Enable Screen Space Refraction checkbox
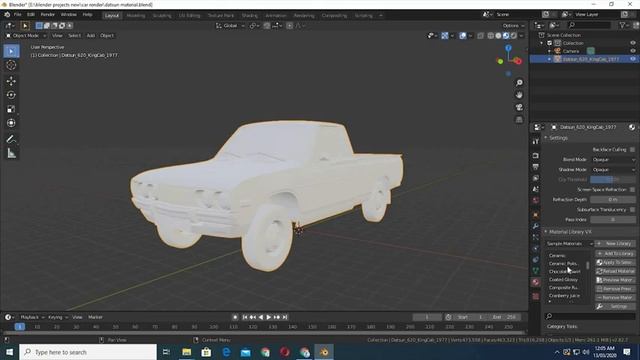Viewport: 640px width, 360px height. [x=632, y=189]
